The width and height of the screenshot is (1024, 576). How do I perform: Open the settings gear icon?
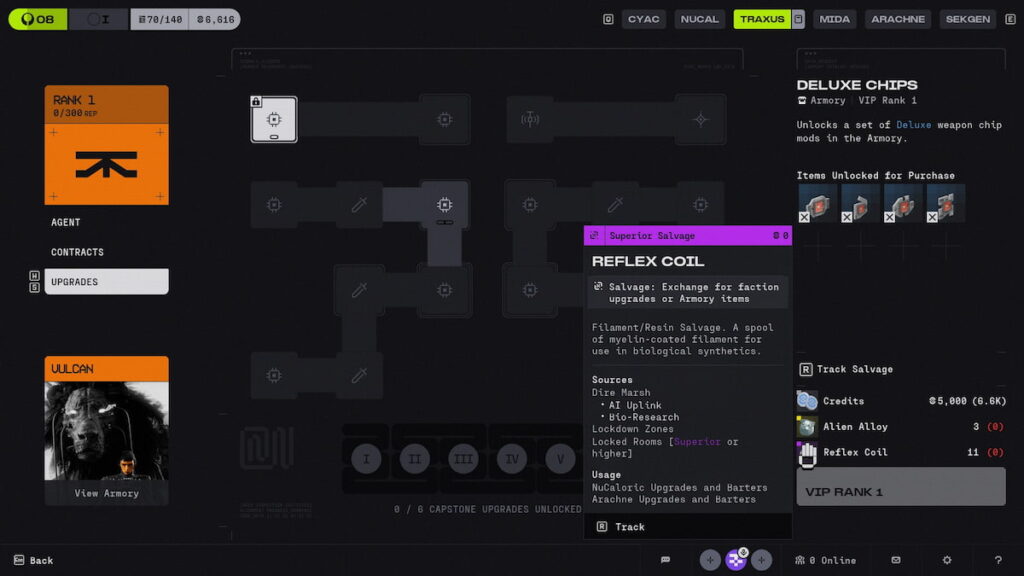[946, 560]
